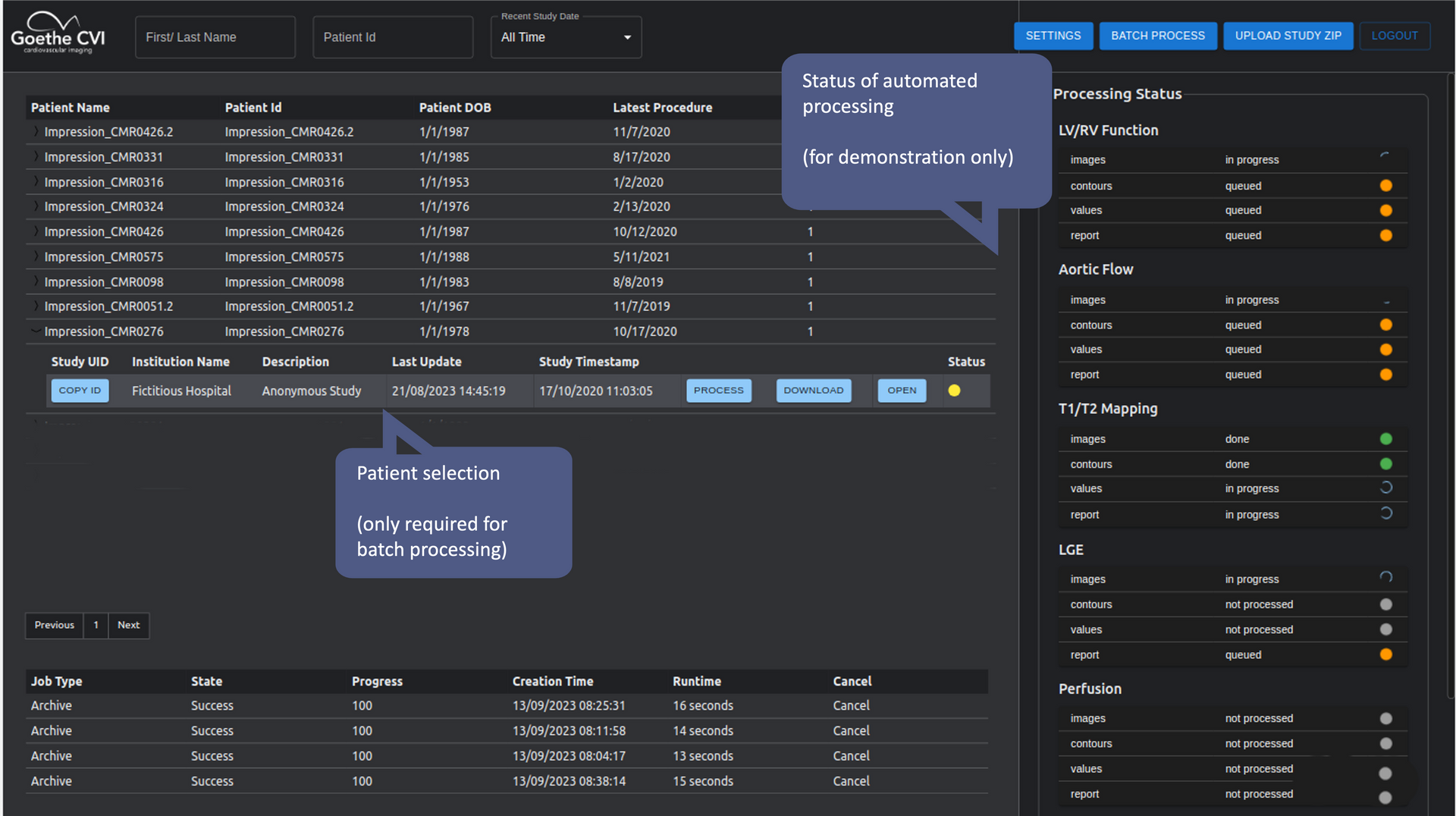Download the Anonymous Study
Screen dimensions: 1456x816
pyautogui.click(x=813, y=391)
